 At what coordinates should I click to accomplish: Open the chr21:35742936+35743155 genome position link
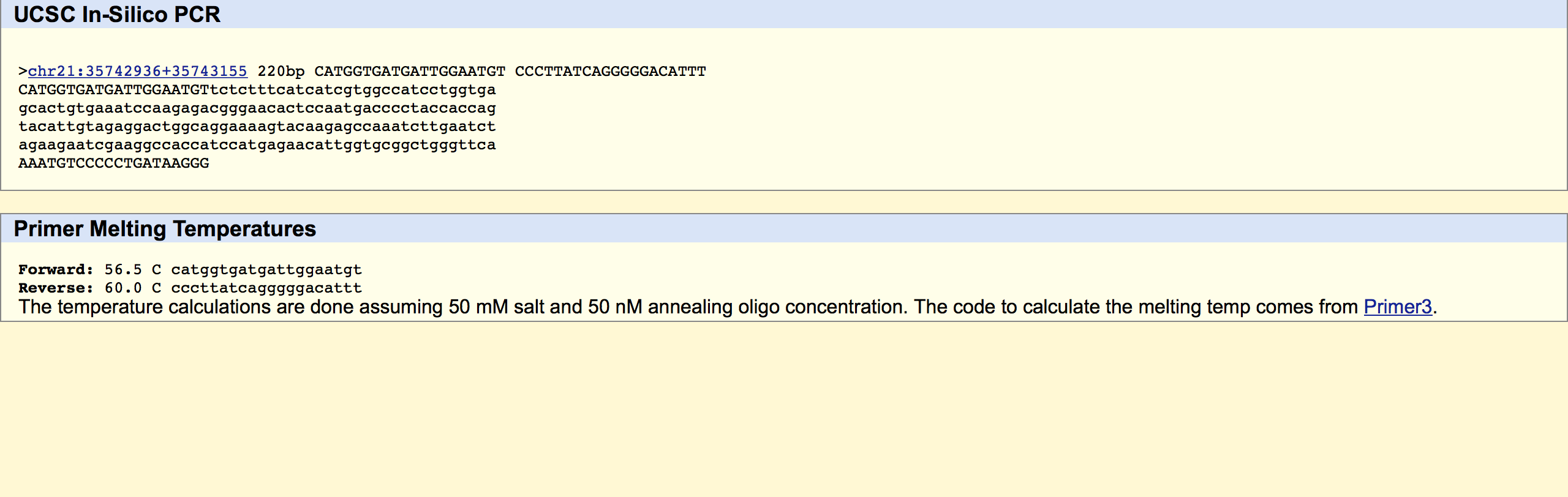click(x=137, y=72)
